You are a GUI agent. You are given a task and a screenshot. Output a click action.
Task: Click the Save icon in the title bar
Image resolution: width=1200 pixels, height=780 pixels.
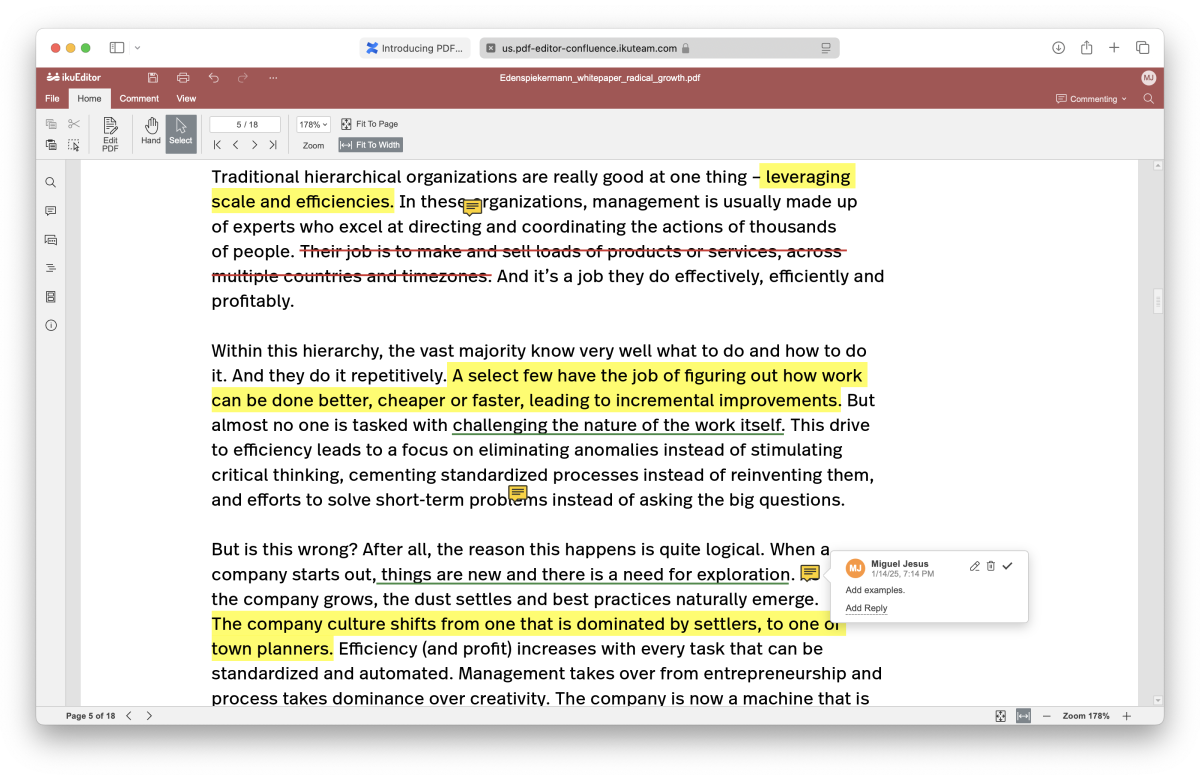tap(152, 78)
